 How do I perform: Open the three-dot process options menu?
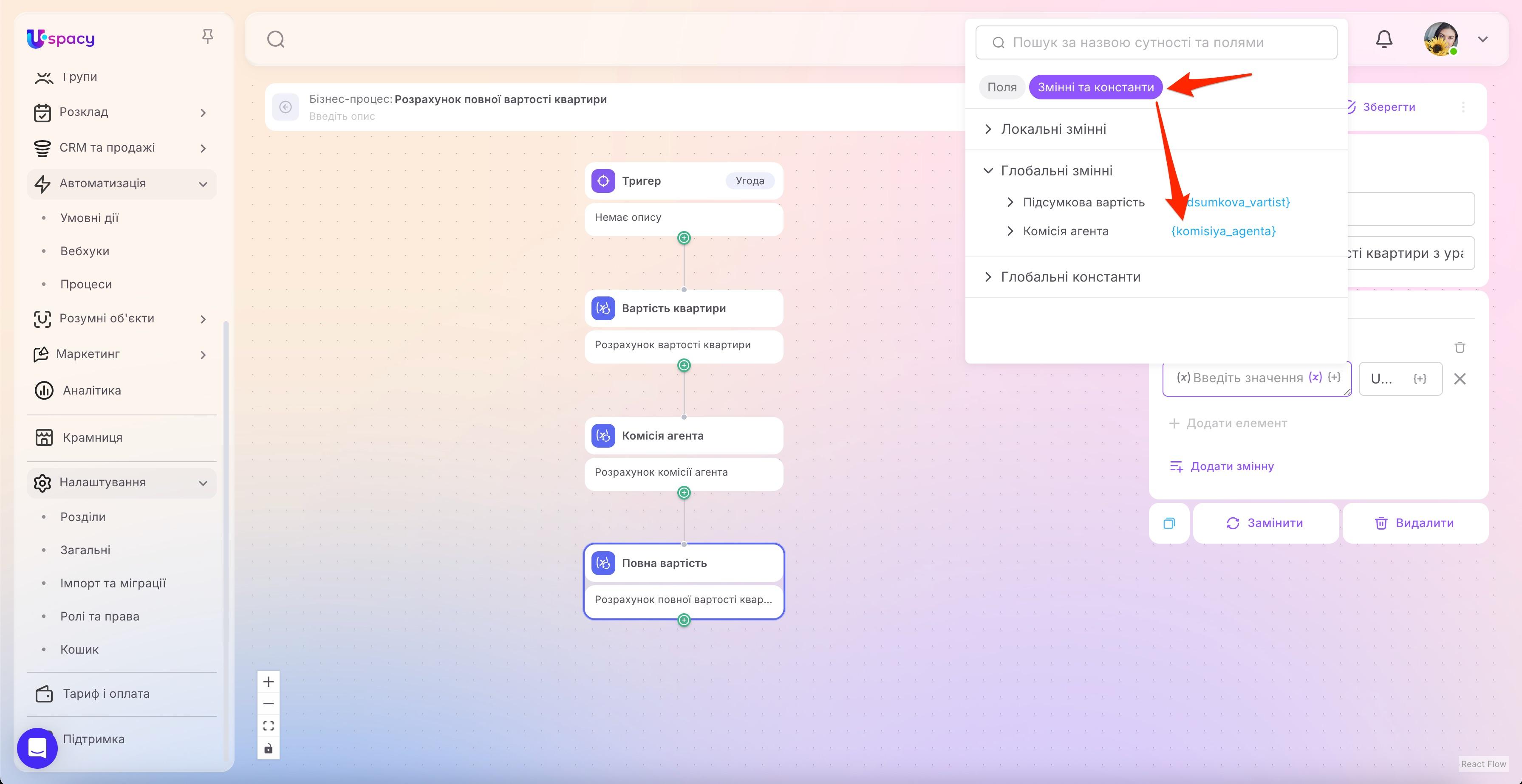coord(1463,107)
